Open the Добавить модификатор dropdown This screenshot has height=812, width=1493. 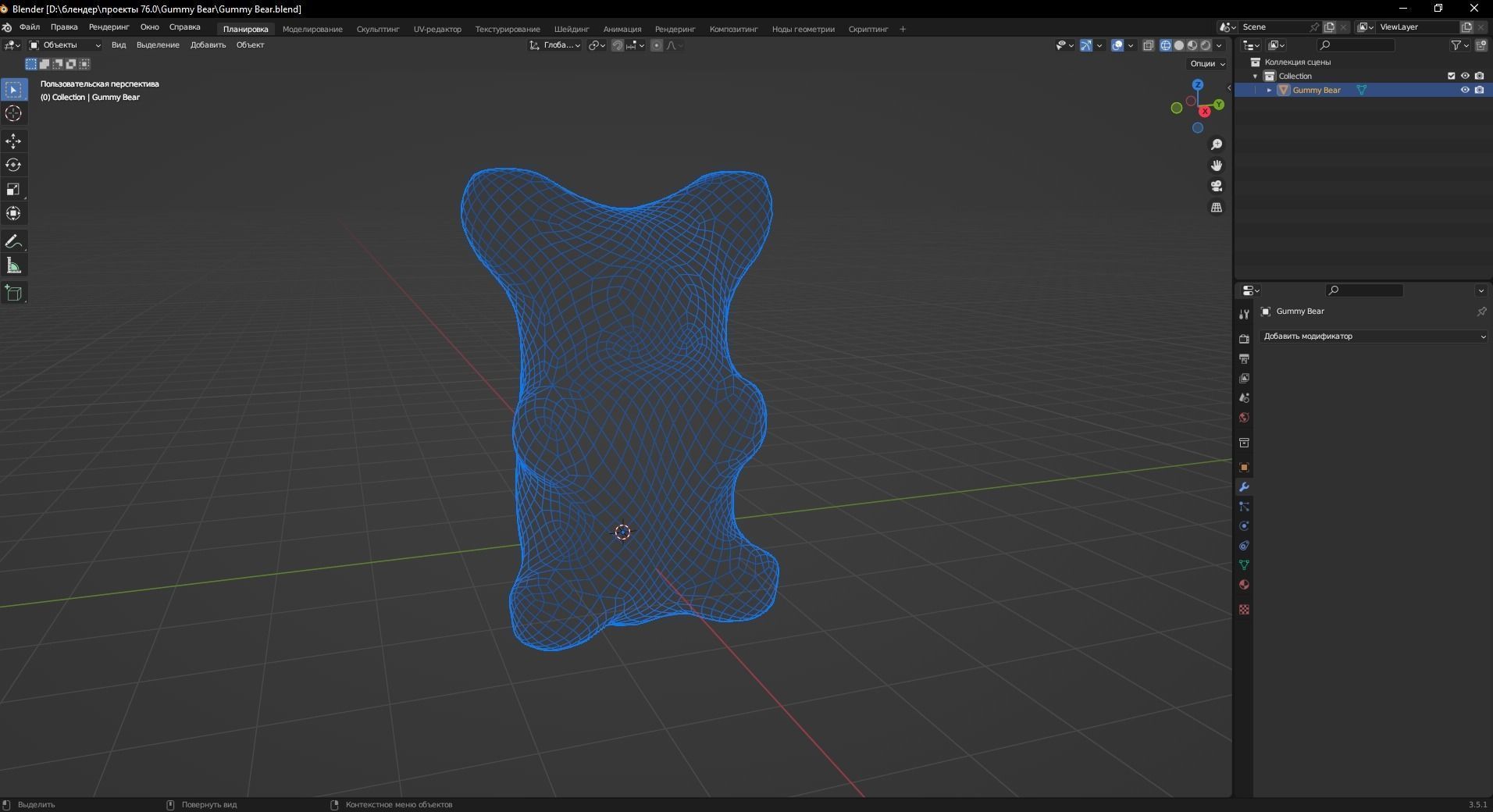pyautogui.click(x=1374, y=337)
